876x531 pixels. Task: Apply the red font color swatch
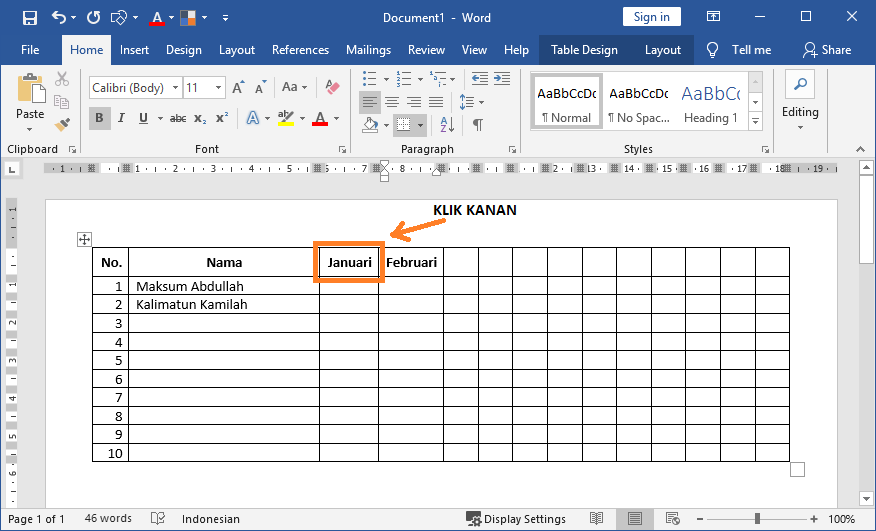pyautogui.click(x=320, y=118)
